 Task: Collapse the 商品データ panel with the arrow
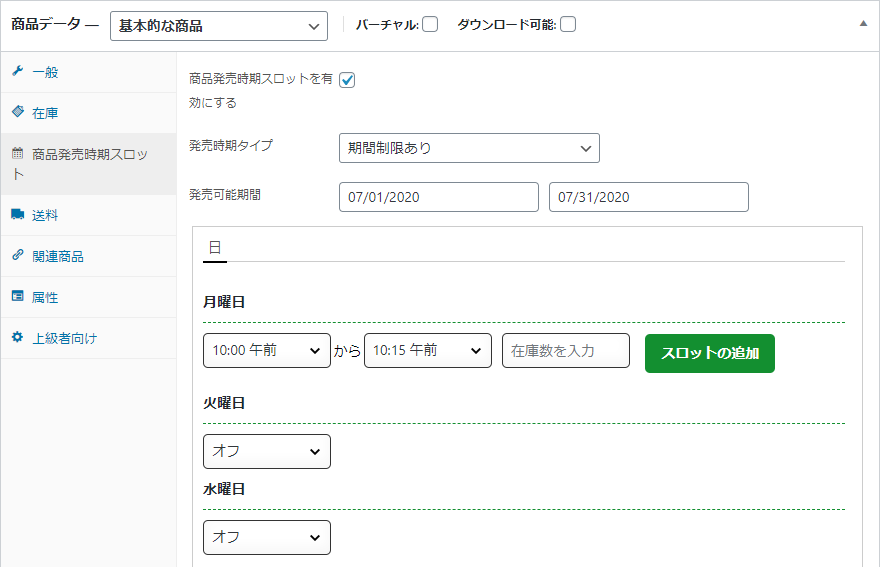click(x=863, y=24)
